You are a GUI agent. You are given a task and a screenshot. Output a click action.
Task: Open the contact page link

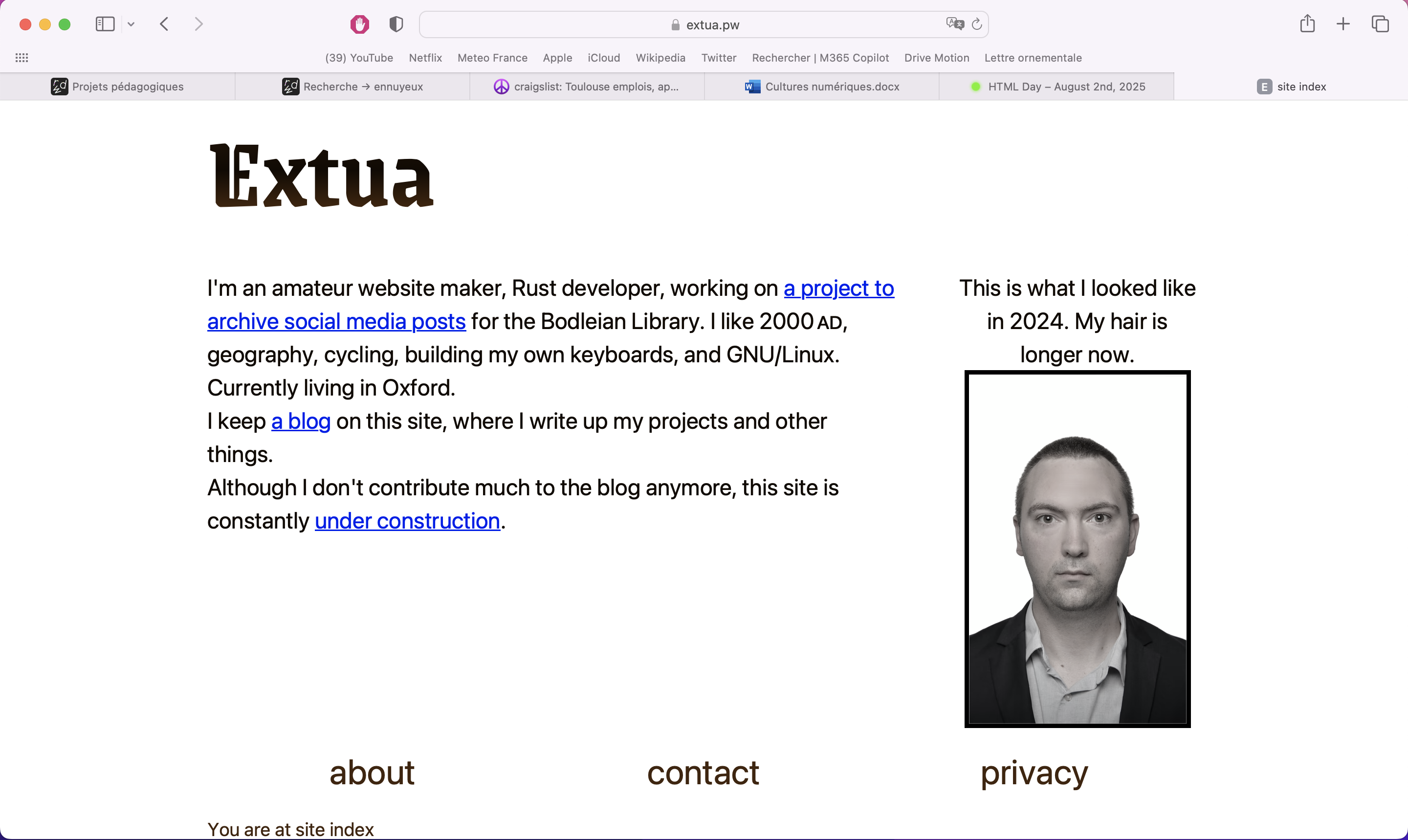pyautogui.click(x=703, y=773)
